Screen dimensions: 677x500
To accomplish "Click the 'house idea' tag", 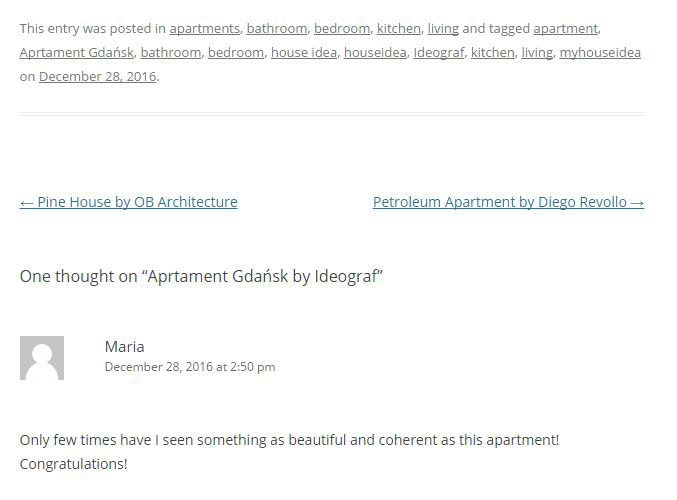I will point(303,52).
